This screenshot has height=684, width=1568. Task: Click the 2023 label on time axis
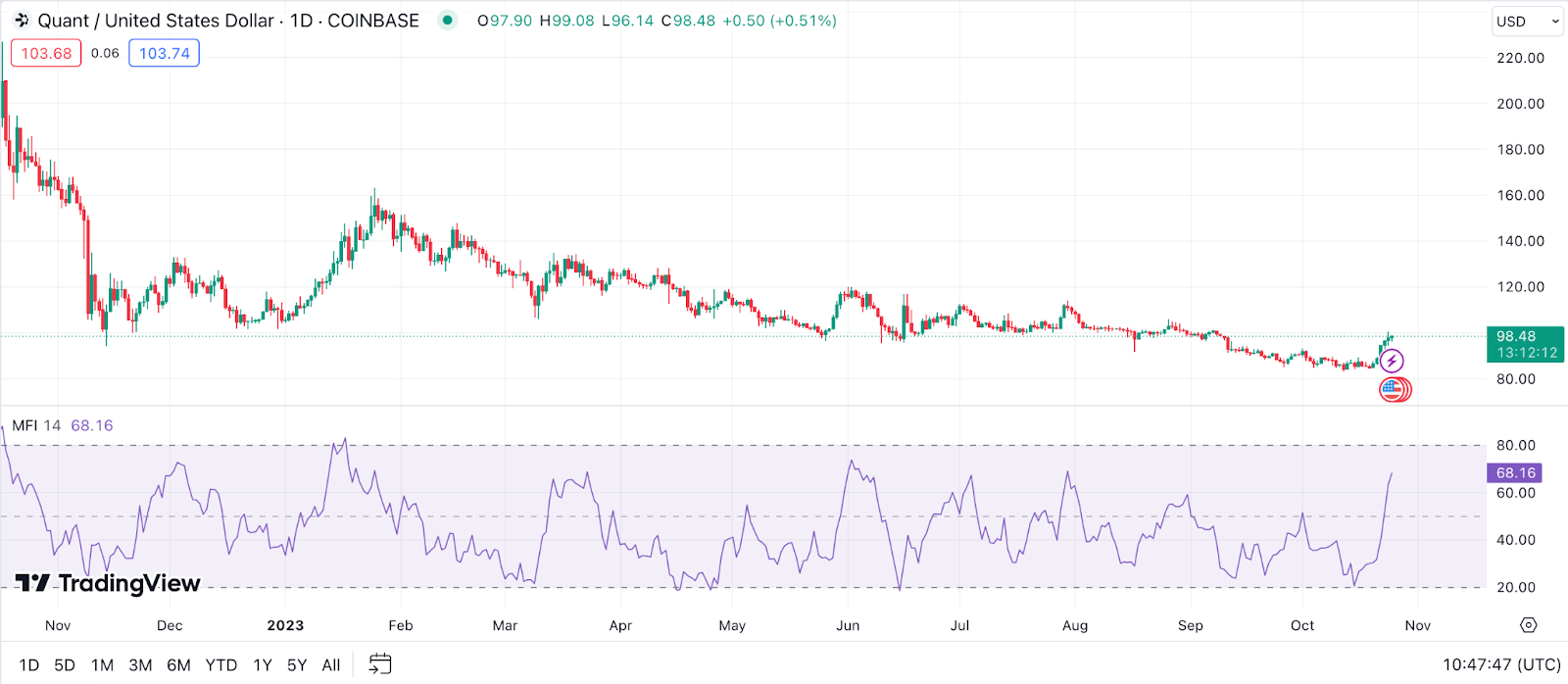tap(285, 625)
